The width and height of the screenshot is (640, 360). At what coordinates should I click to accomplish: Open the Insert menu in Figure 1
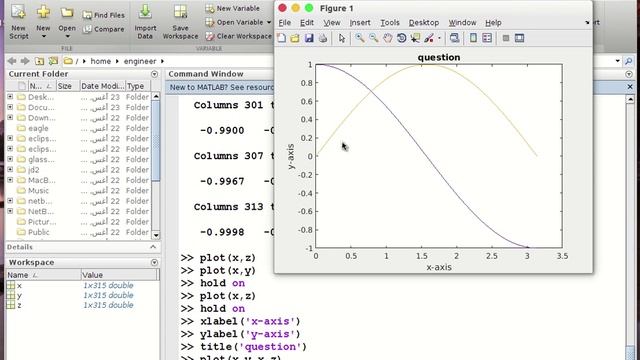pyautogui.click(x=360, y=23)
